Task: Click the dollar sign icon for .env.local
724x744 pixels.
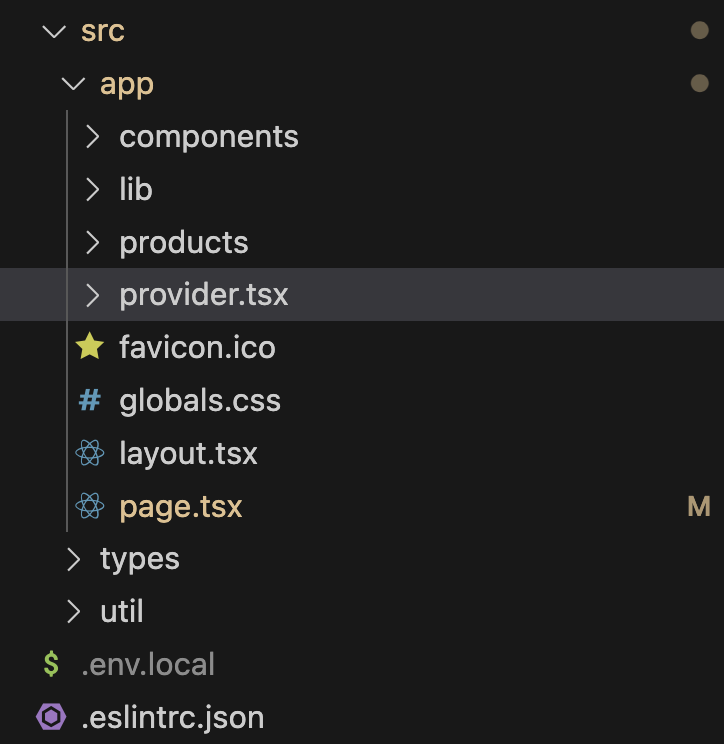Action: (51, 664)
